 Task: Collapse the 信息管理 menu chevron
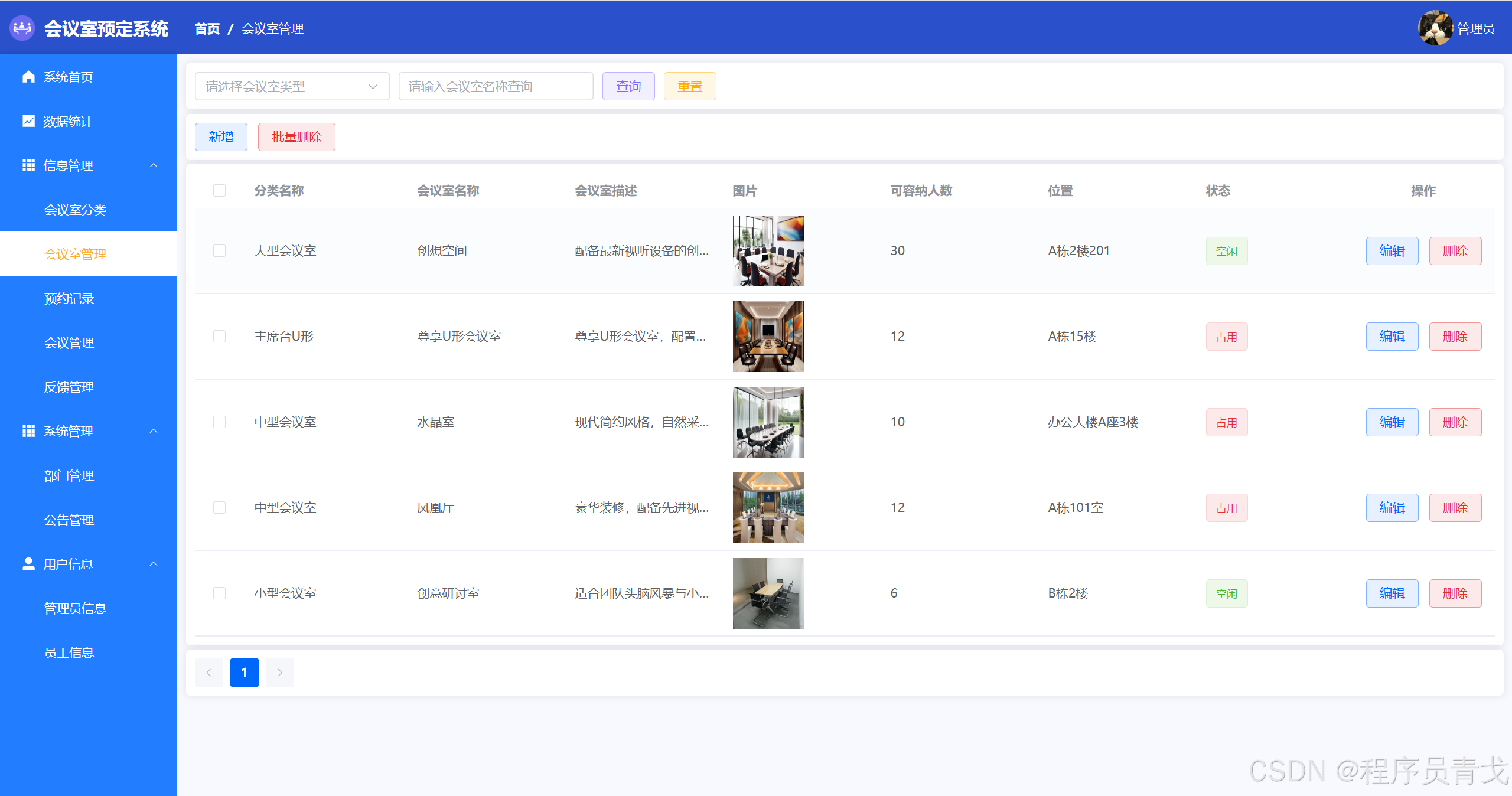[154, 165]
